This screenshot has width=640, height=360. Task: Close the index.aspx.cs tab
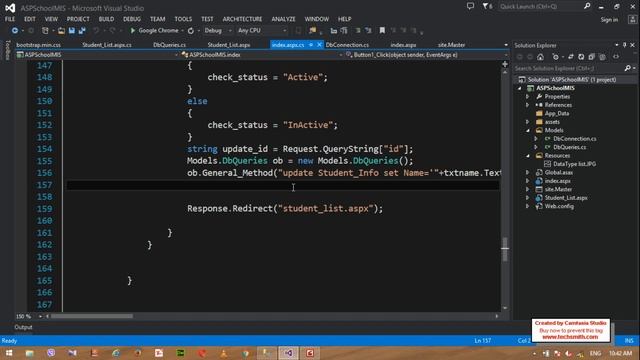[x=319, y=45]
